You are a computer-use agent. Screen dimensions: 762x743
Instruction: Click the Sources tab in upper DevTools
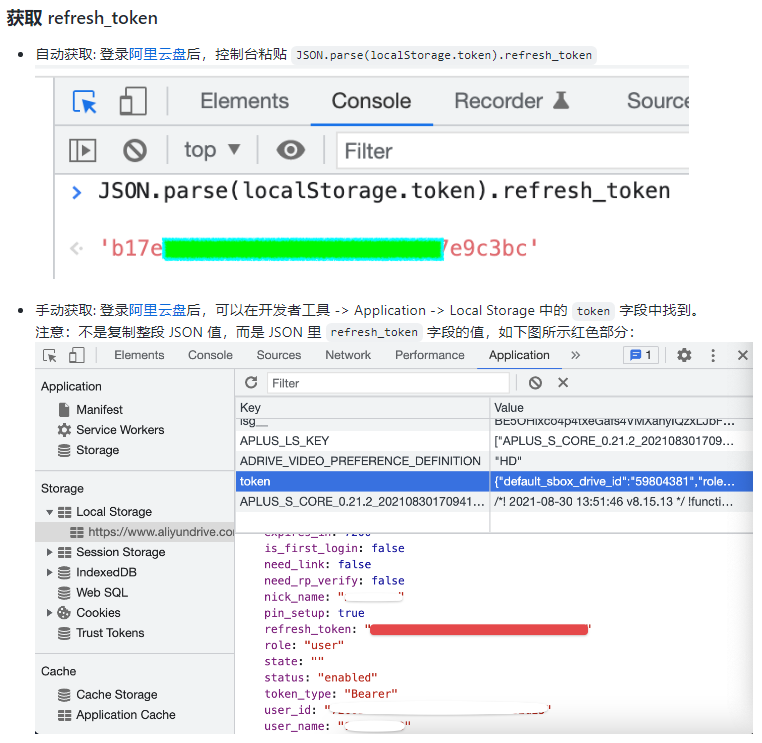click(658, 101)
